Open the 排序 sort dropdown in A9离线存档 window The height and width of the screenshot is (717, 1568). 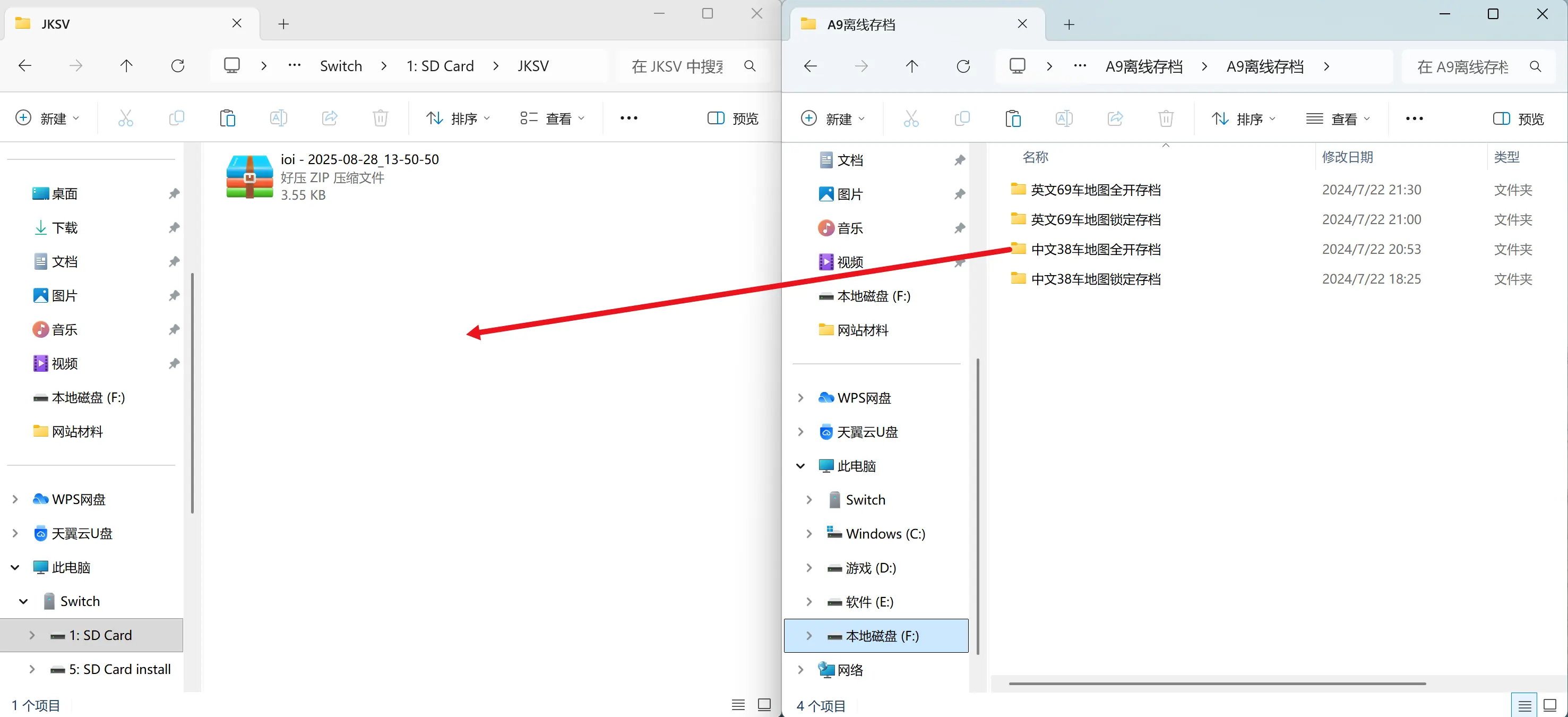(1244, 119)
